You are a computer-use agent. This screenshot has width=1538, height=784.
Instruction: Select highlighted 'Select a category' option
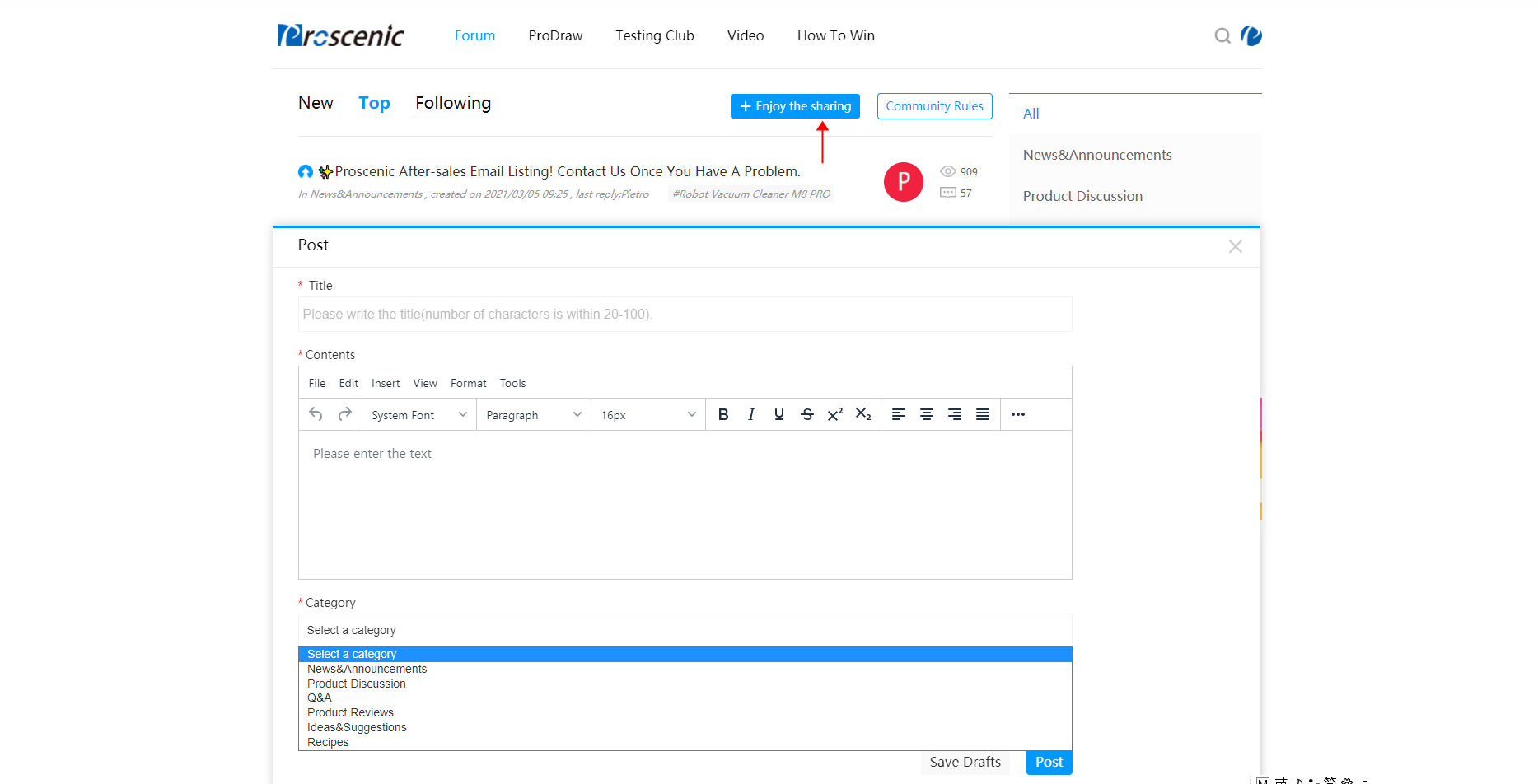coord(685,654)
